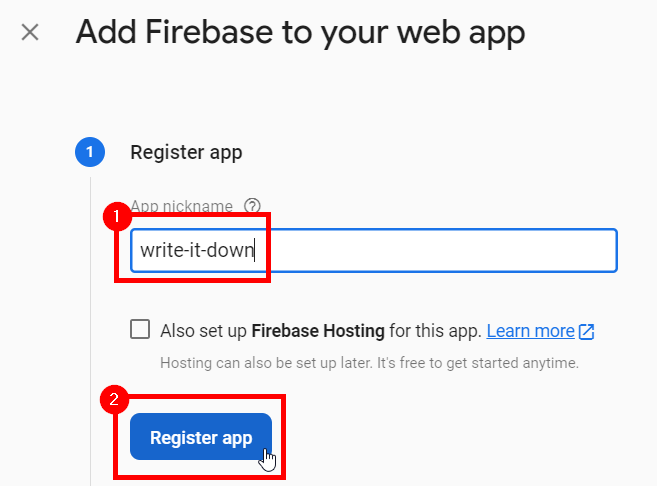Click the bold "Firebase Hosting" text
The image size is (657, 486).
point(314,331)
